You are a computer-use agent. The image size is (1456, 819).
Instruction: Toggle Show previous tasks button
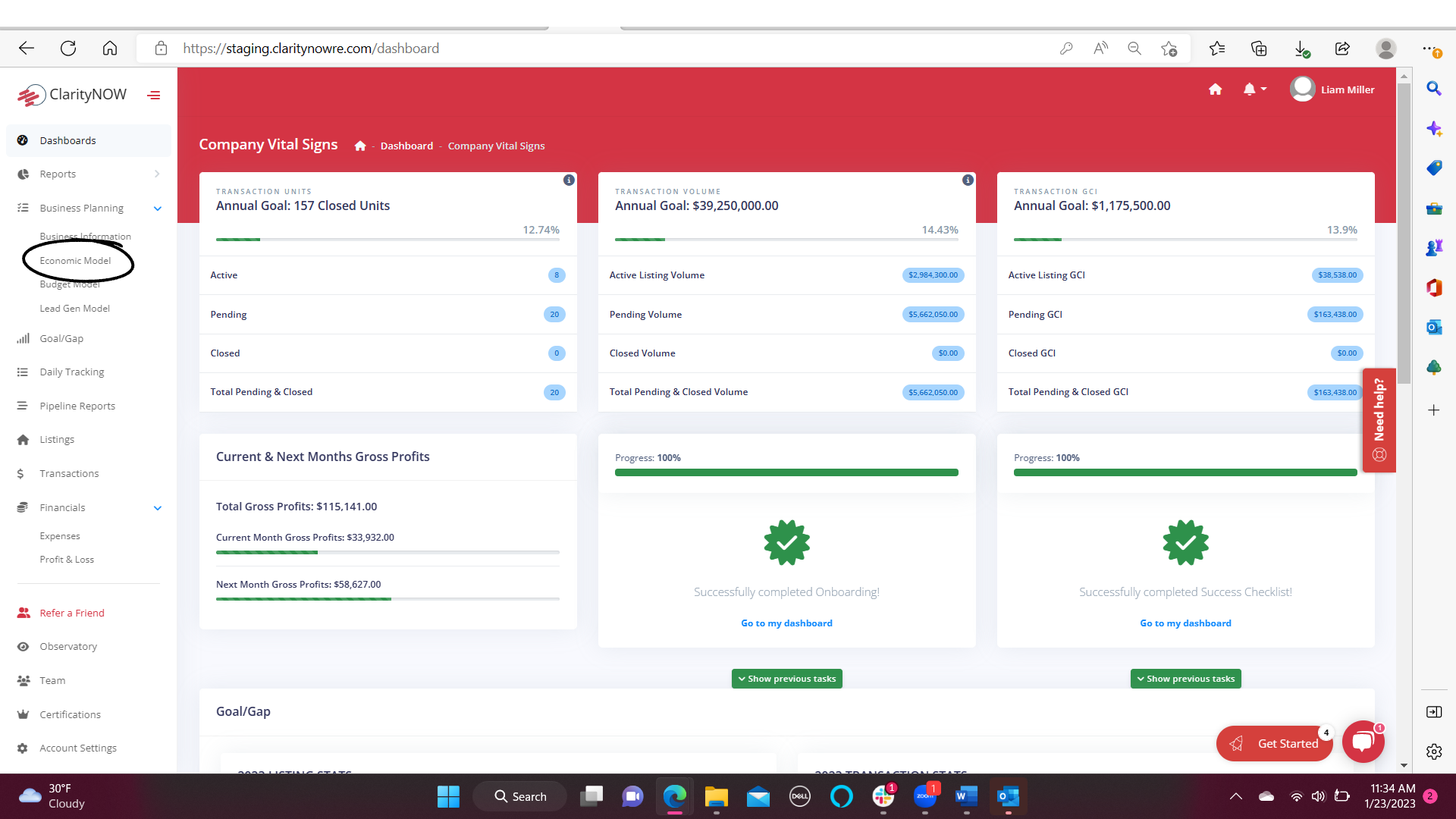tap(787, 678)
